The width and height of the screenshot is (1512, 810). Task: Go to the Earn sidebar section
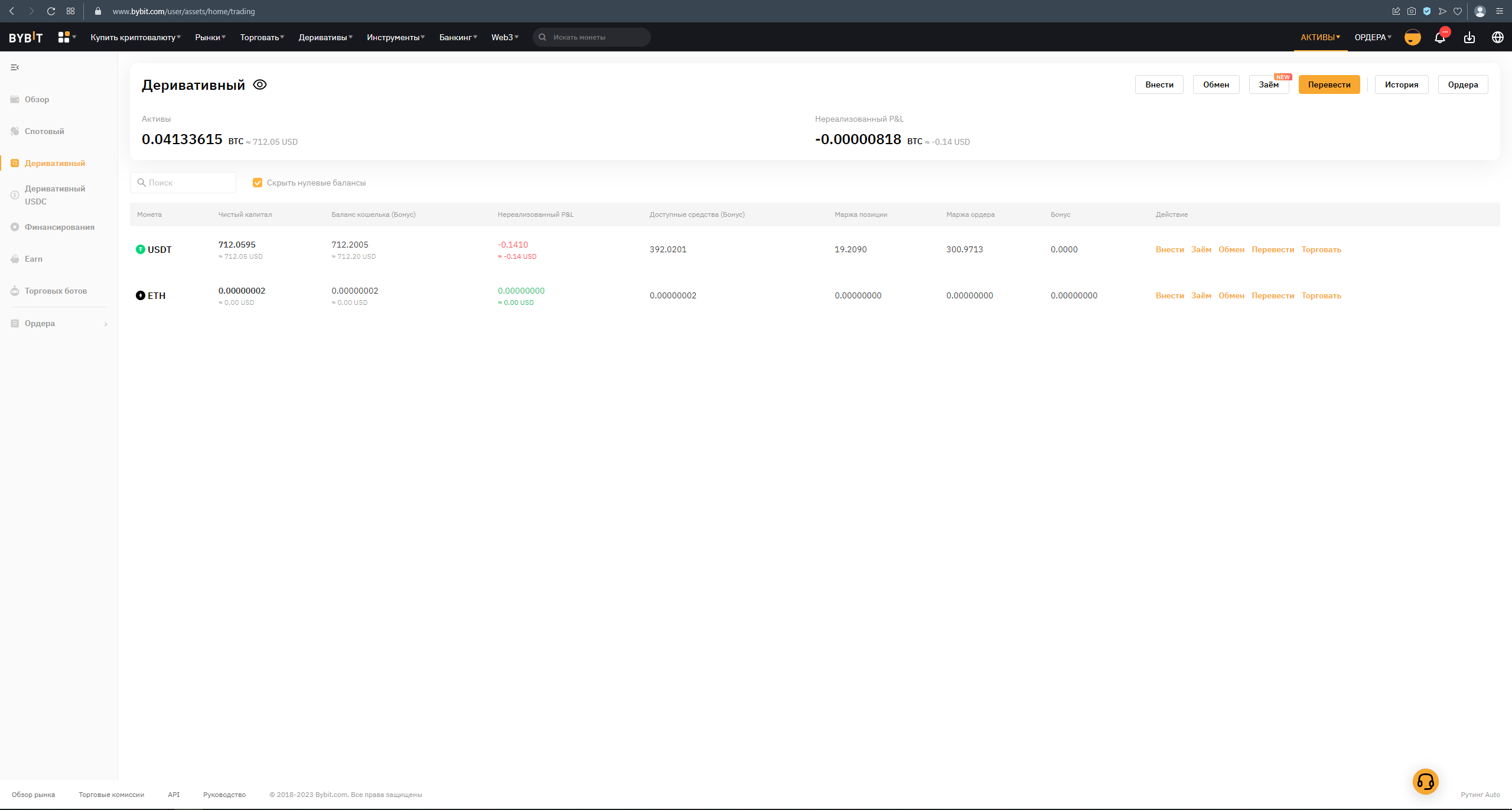click(x=34, y=259)
